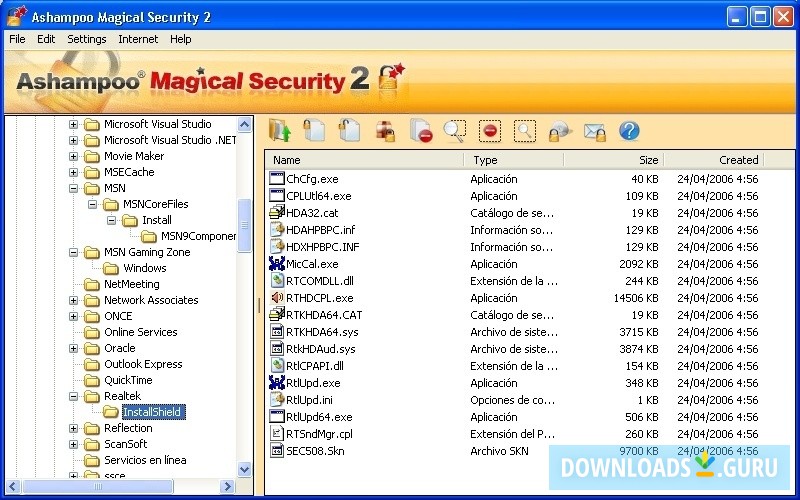Click the SEC508.Skn file icon

tap(277, 451)
